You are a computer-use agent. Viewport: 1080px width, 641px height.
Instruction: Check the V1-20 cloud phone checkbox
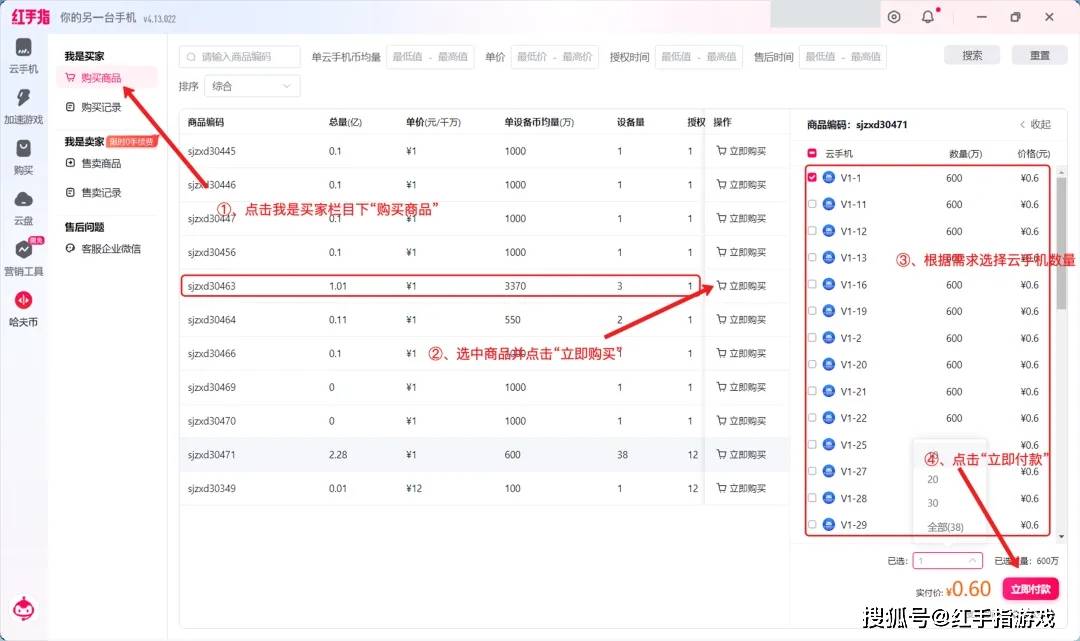pos(812,364)
